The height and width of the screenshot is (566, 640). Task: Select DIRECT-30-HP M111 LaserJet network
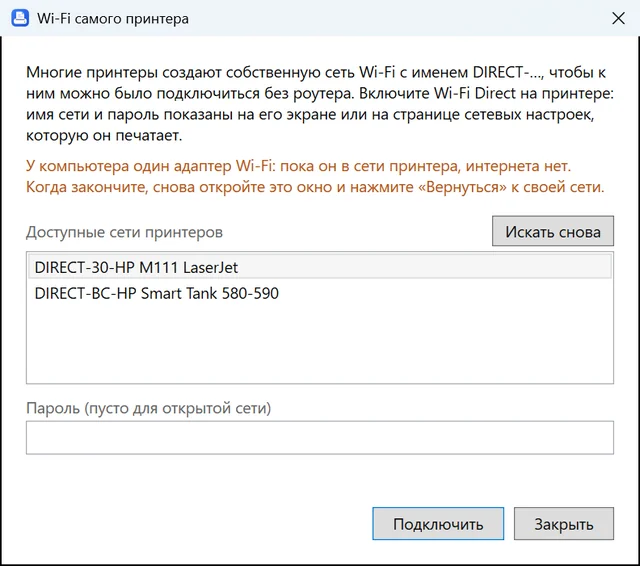point(320,267)
